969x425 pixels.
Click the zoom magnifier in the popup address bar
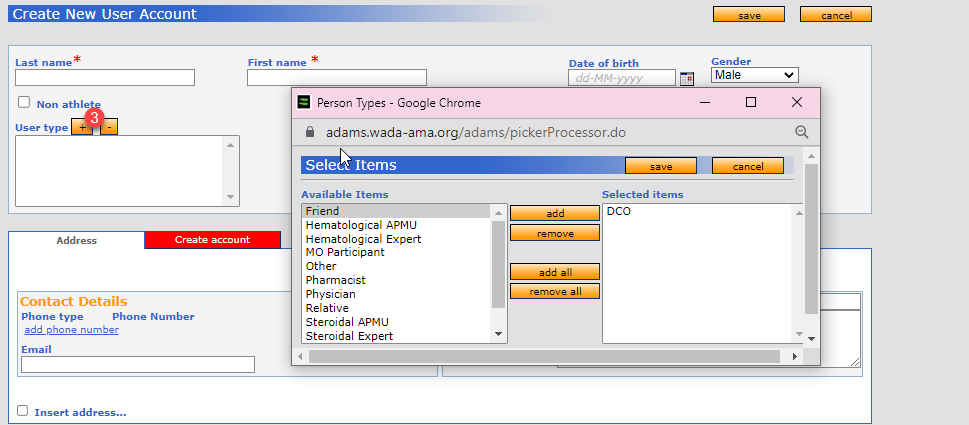(802, 132)
